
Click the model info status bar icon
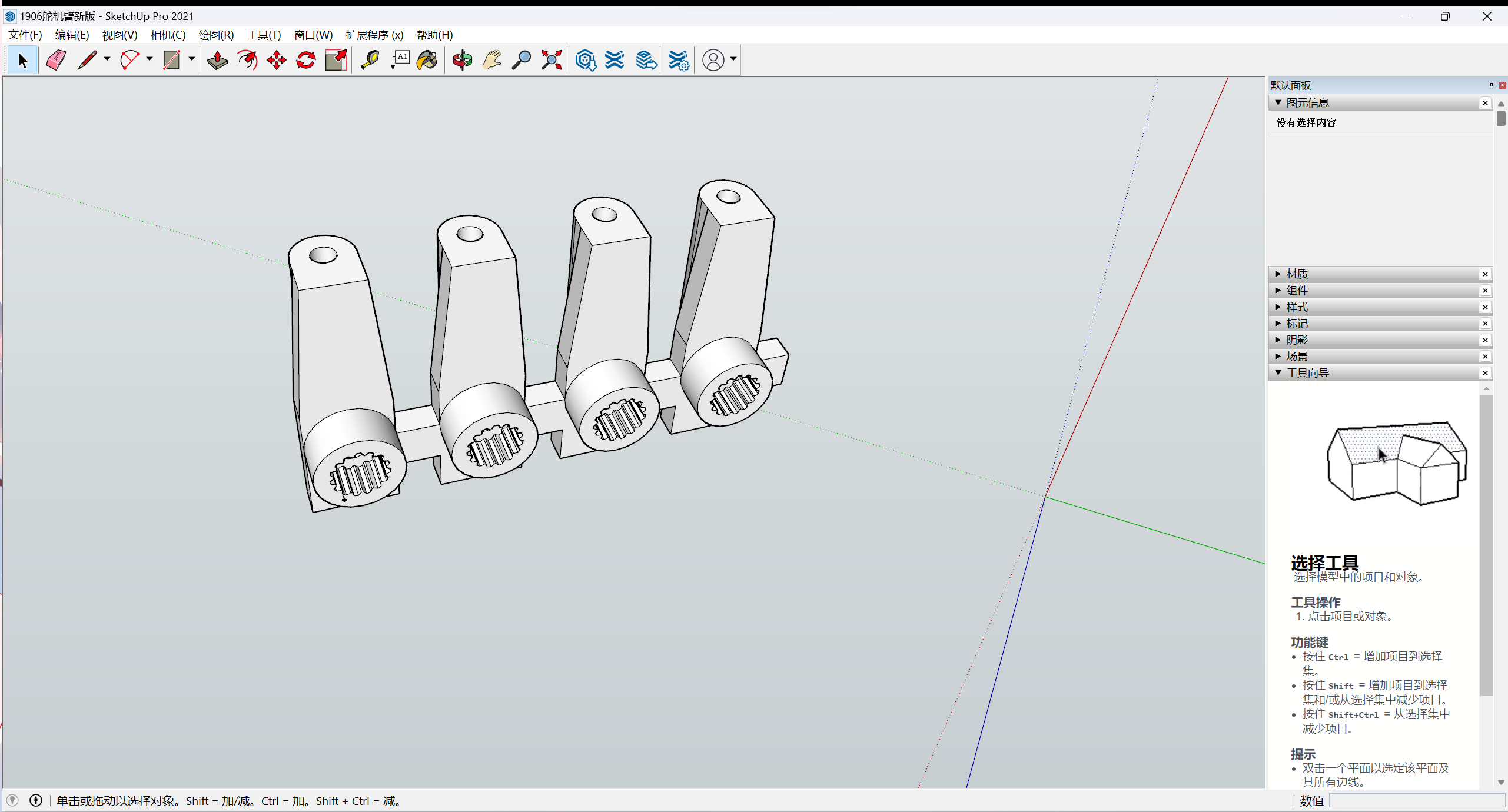coord(36,800)
